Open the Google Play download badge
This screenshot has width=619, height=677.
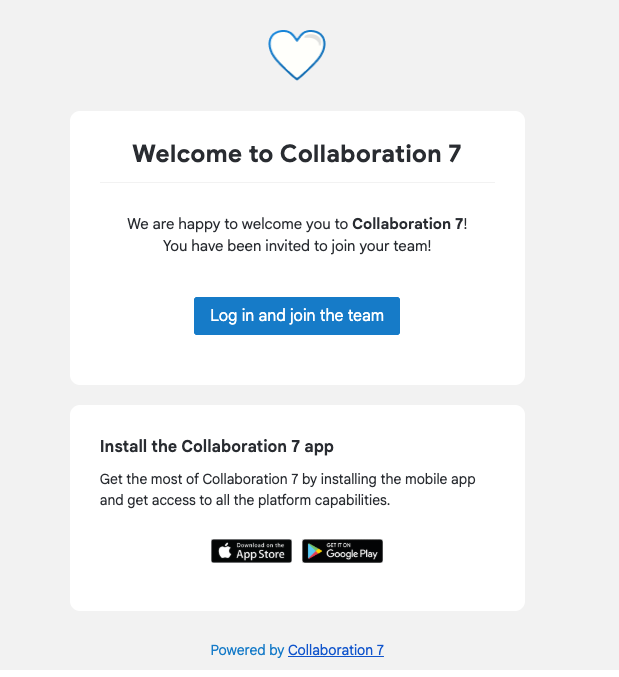(x=342, y=551)
